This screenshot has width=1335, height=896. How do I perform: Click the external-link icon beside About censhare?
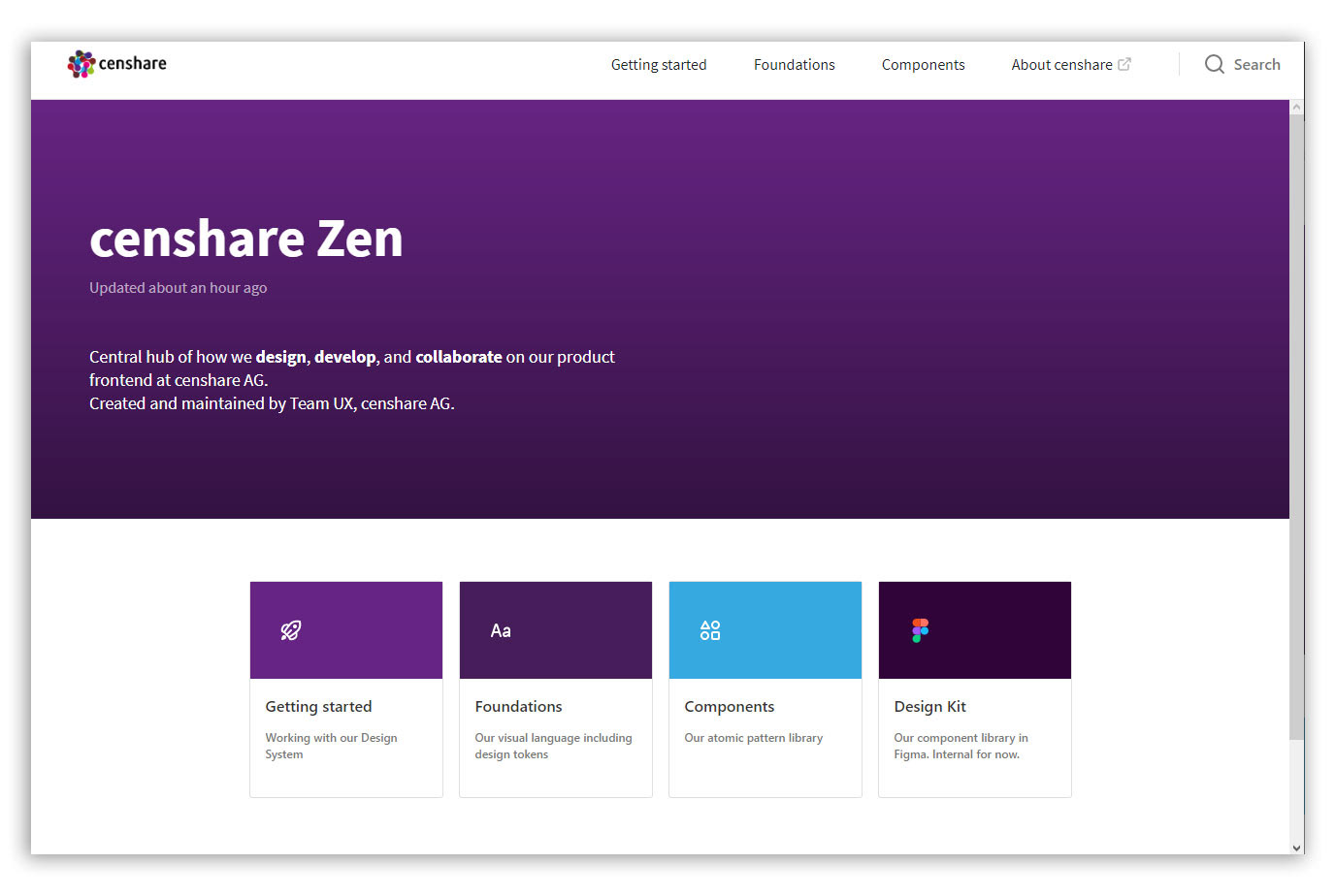[1124, 64]
